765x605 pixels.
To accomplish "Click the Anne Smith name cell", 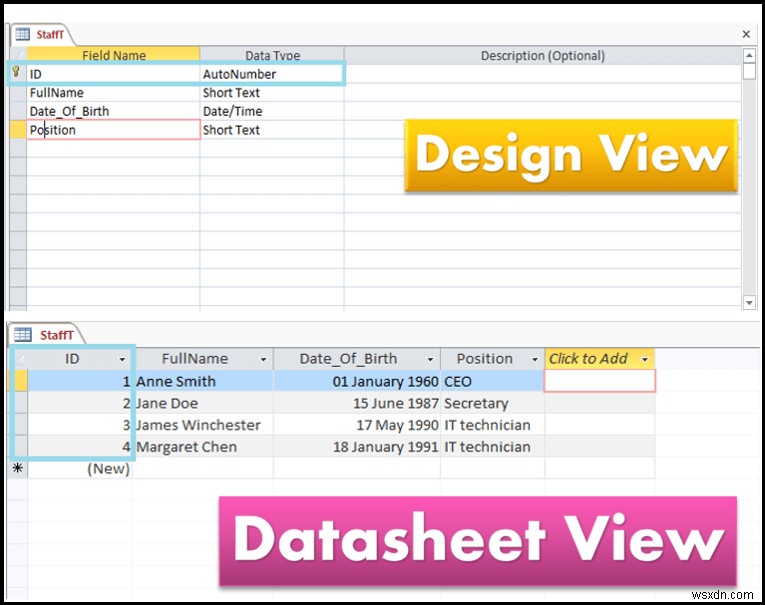I will coord(203,381).
